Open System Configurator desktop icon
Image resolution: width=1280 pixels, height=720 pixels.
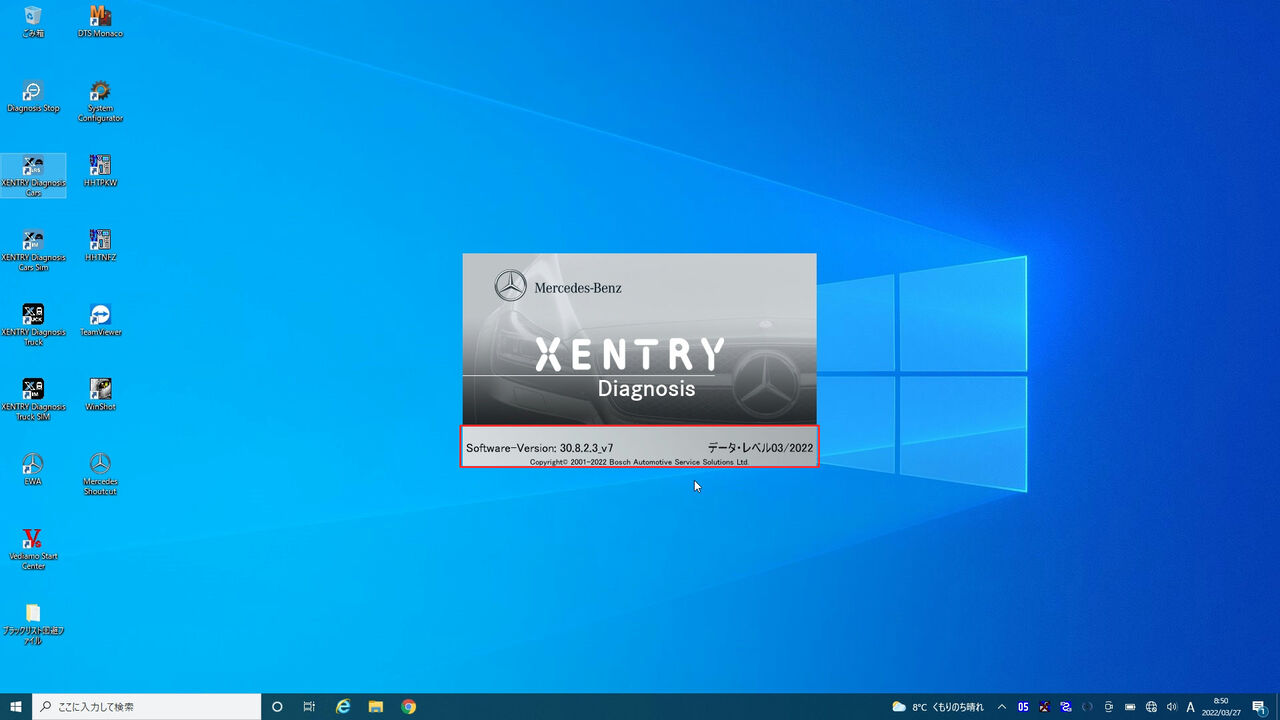(100, 101)
